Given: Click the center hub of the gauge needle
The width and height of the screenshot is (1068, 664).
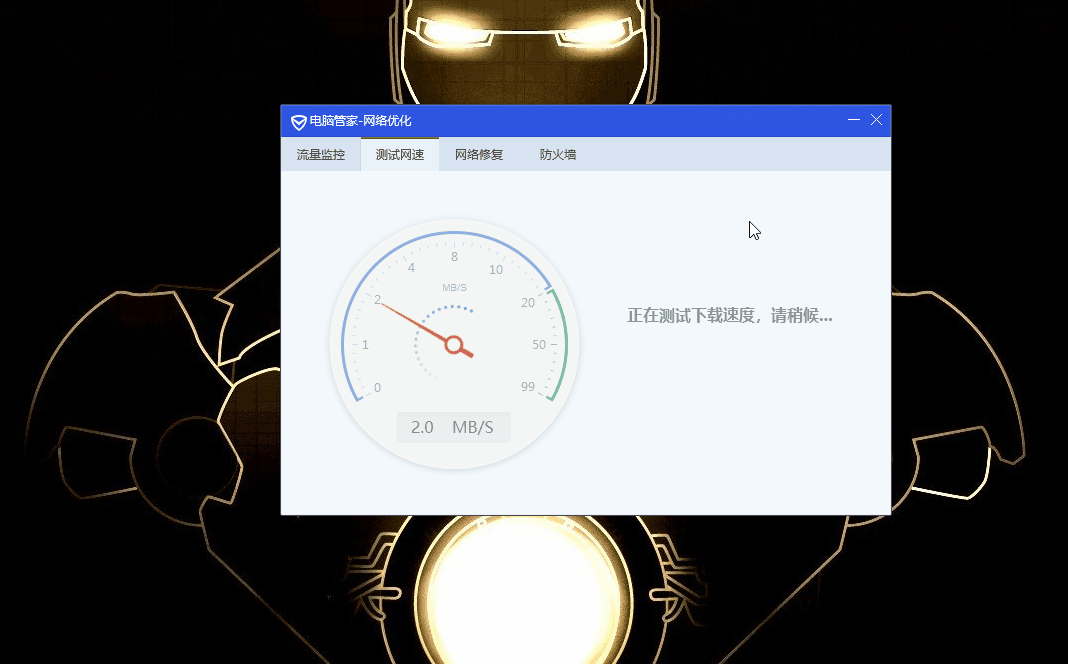Looking at the screenshot, I should [454, 345].
